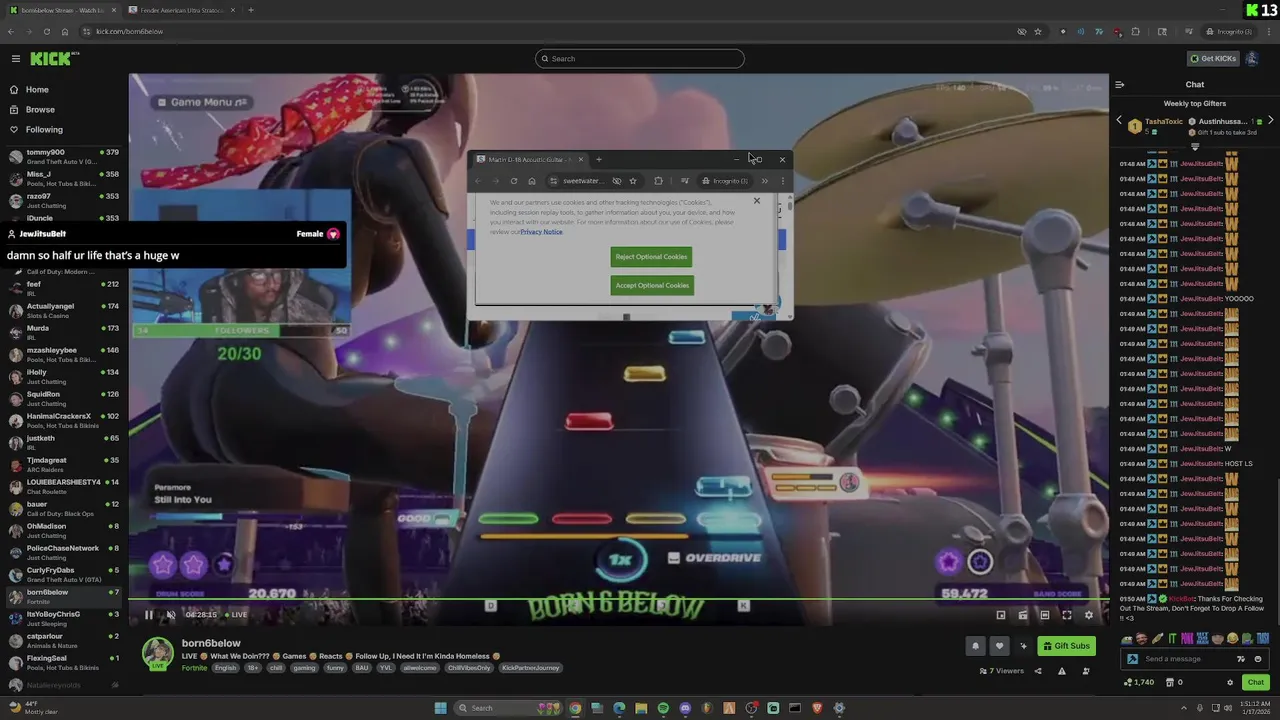Screen dimensions: 1280x720
Task: Unfollow with the heart button
Action: 999,646
